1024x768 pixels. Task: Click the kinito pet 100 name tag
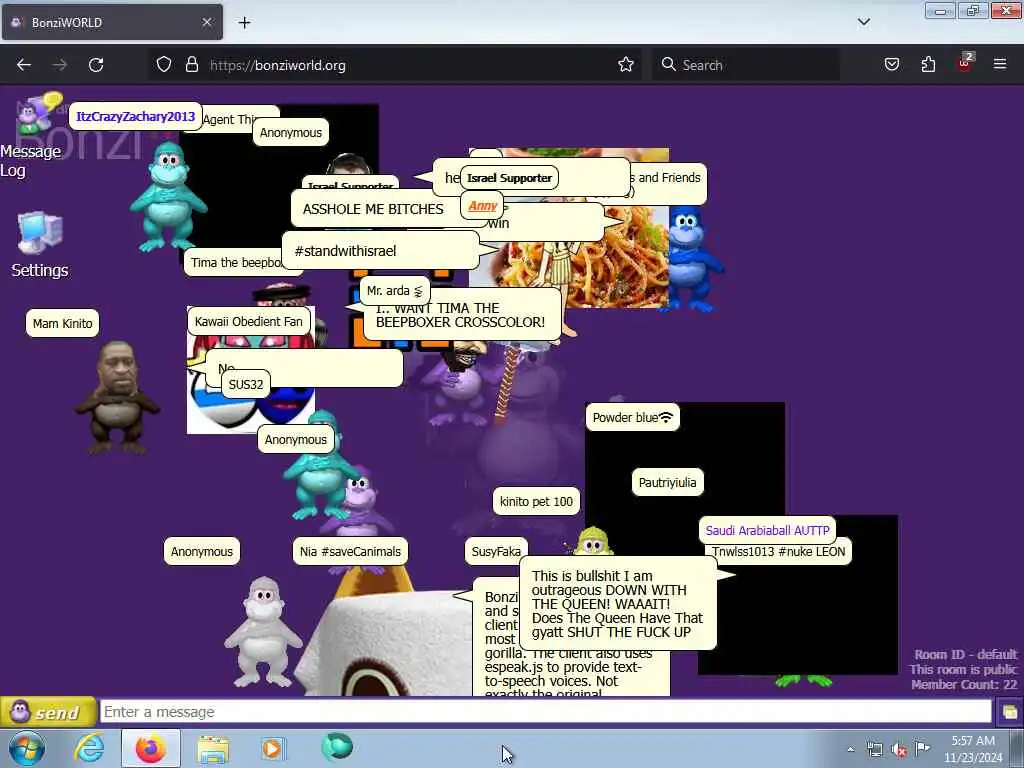tap(536, 502)
